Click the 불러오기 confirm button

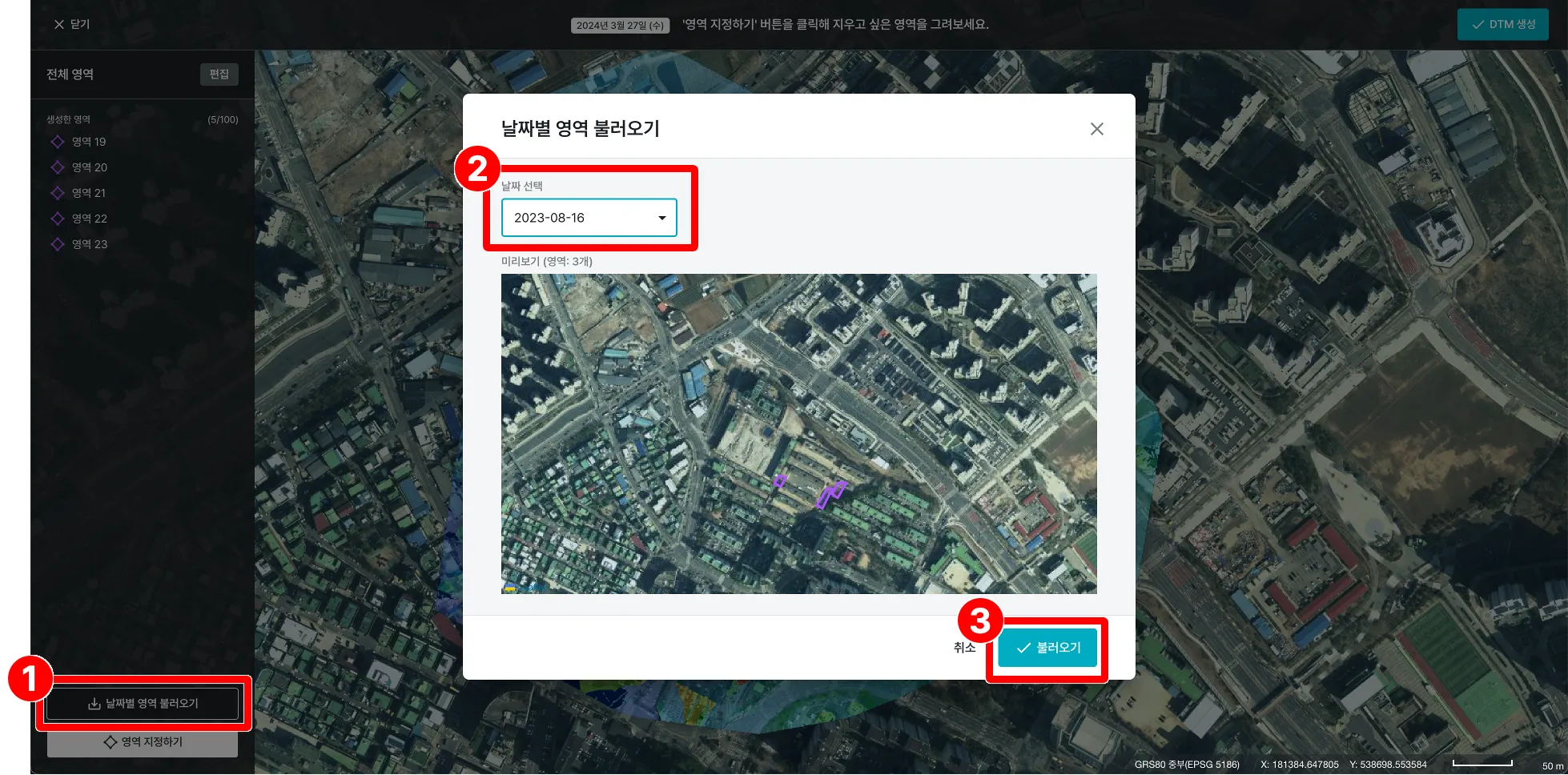[1047, 648]
